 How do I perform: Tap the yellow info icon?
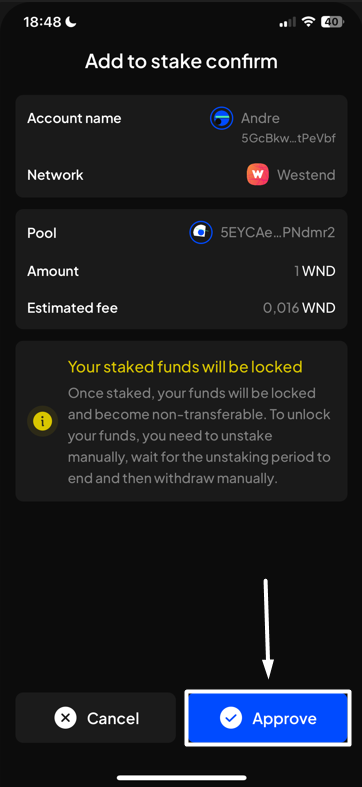pyautogui.click(x=42, y=421)
